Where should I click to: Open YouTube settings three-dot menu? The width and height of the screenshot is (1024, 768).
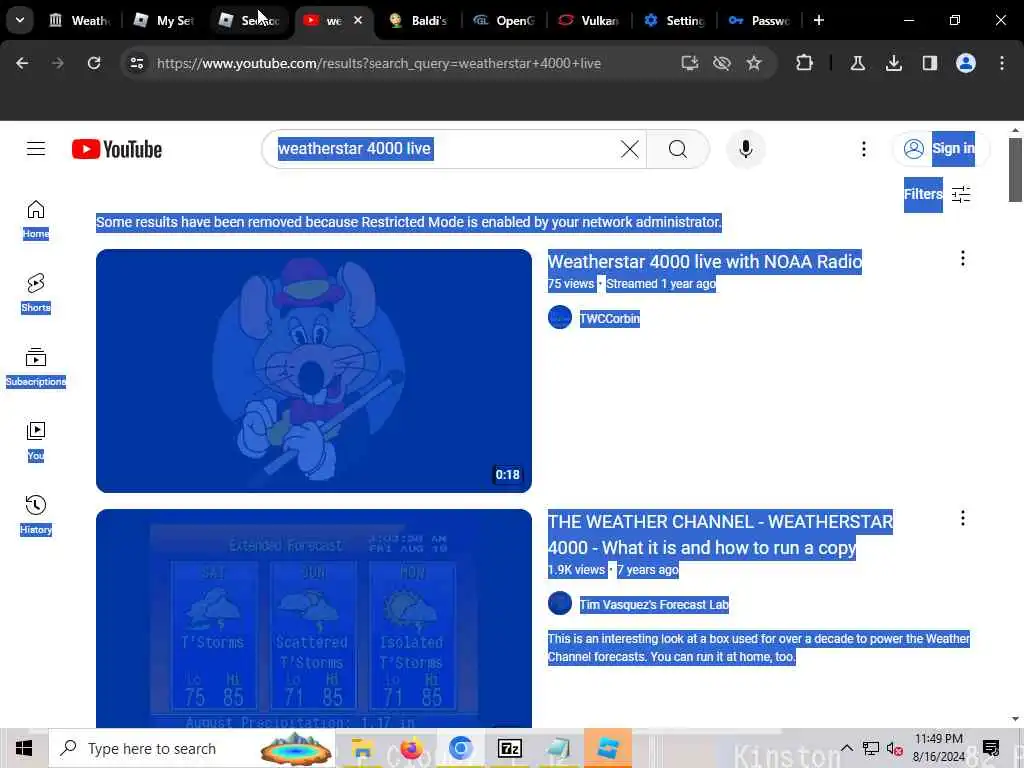pos(863,149)
